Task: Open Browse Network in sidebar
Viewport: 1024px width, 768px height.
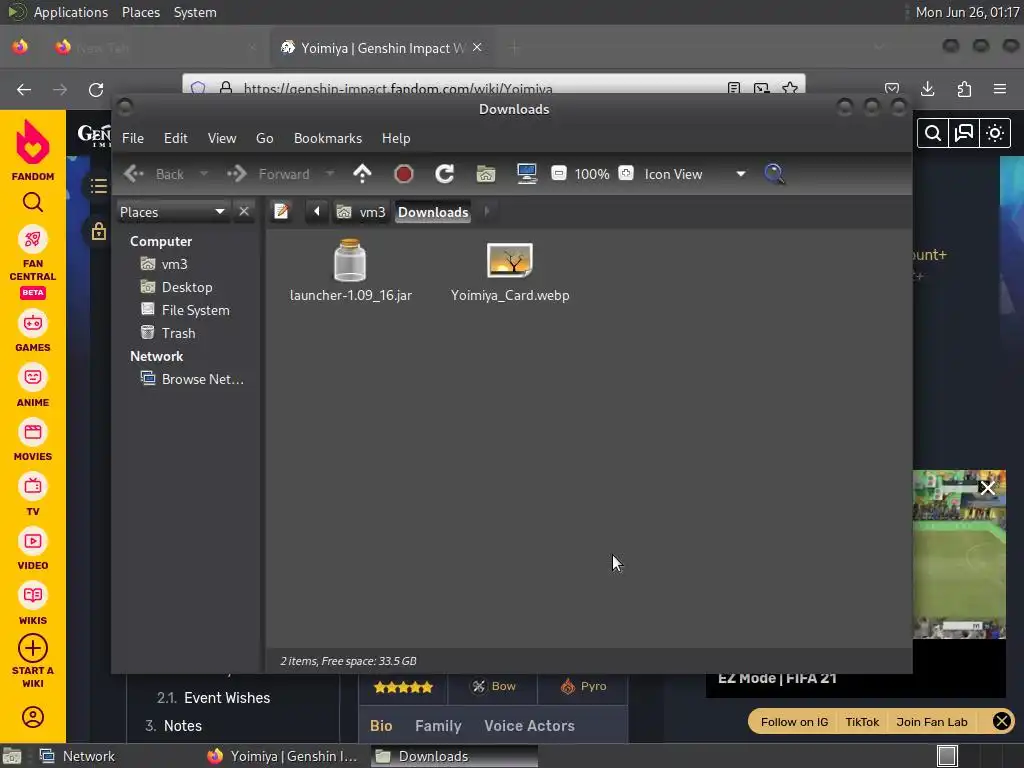Action: point(192,379)
